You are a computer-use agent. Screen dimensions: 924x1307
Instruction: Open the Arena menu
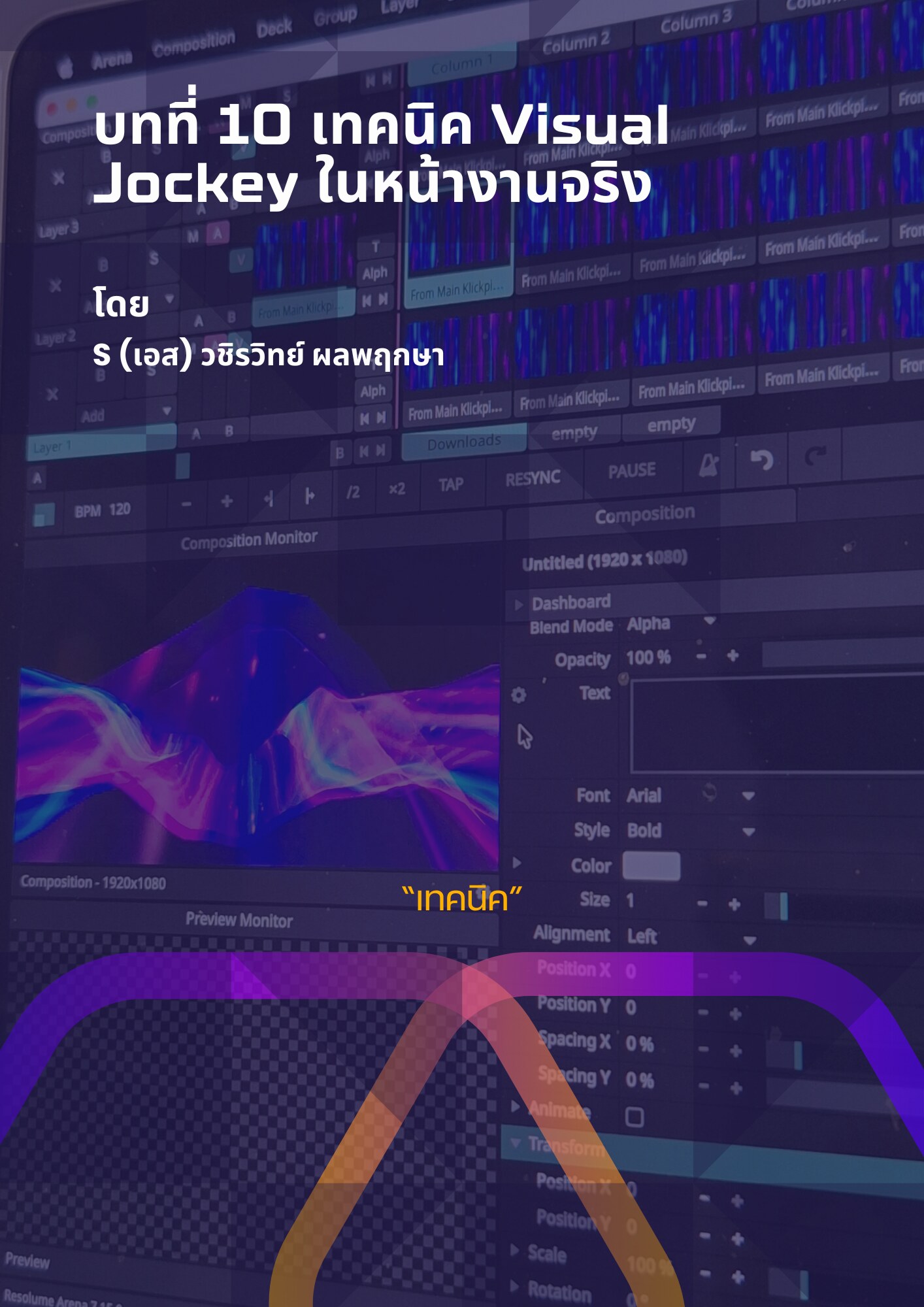pyautogui.click(x=112, y=59)
